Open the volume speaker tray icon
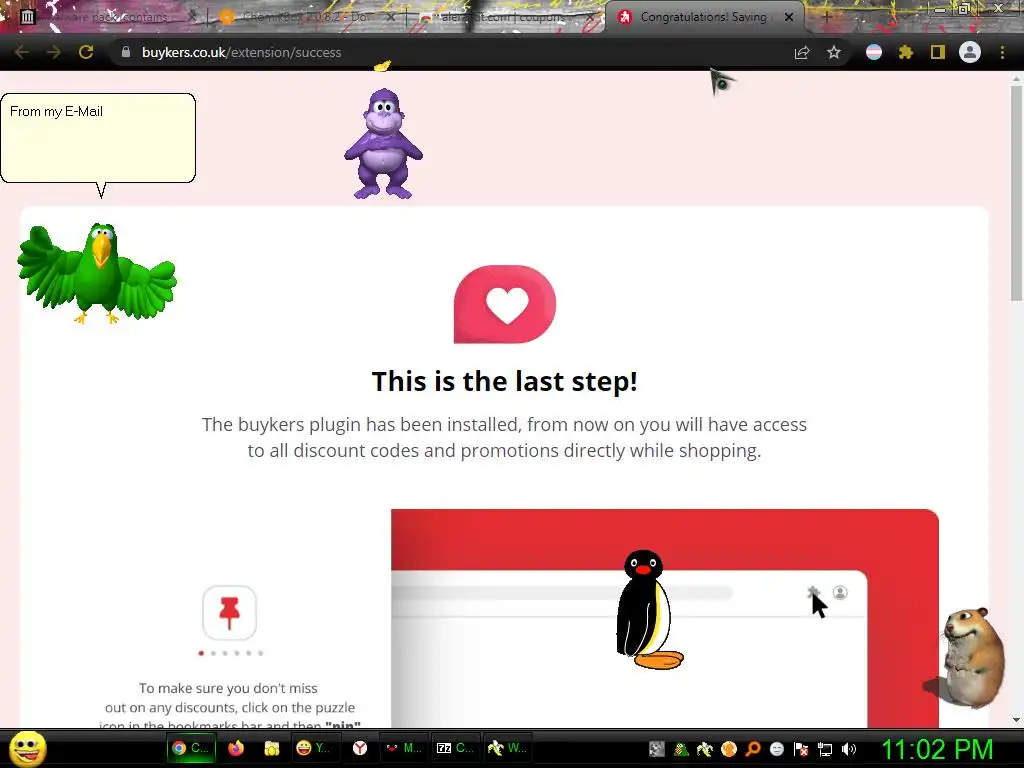Viewport: 1024px width, 768px height. [849, 749]
